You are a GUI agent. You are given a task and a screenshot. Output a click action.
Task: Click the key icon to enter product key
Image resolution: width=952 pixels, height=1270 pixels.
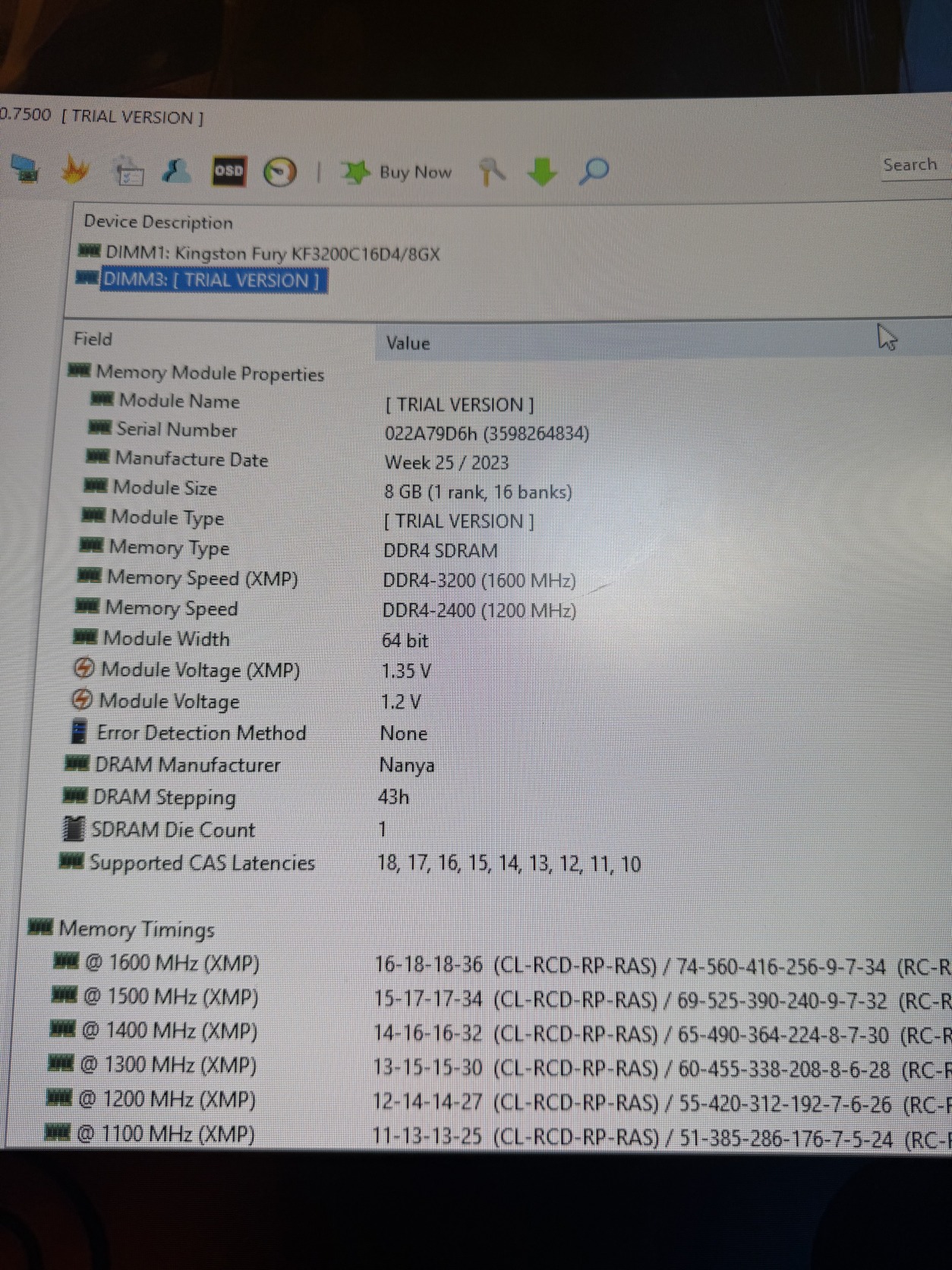point(492,172)
